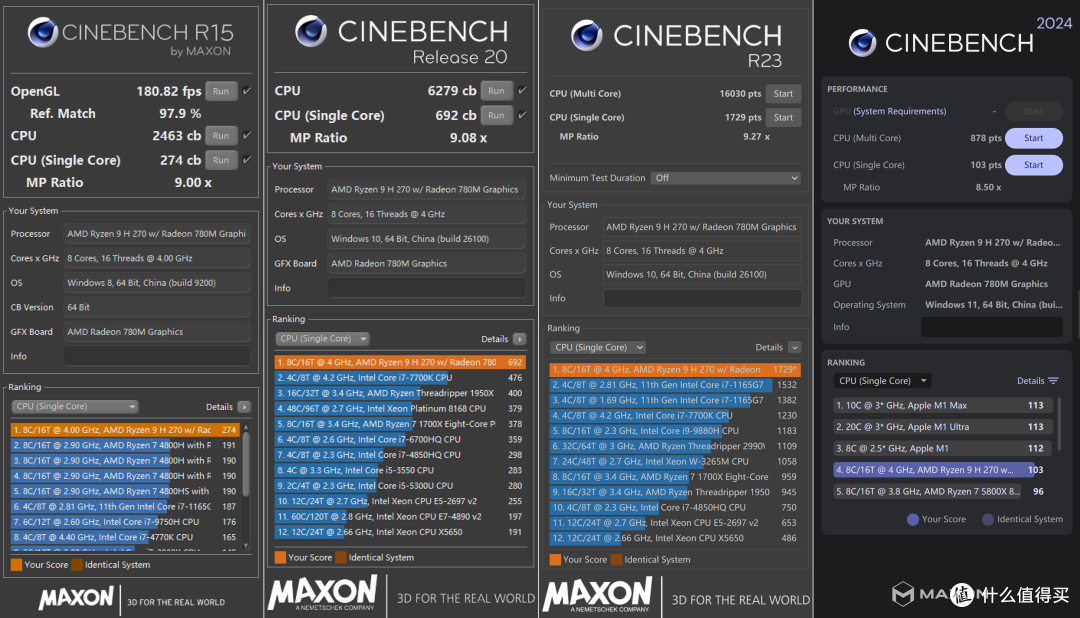Viewport: 1080px width, 618px height.
Task: Select R23 ranking row Xeon W-3265M
Action: coord(675,462)
